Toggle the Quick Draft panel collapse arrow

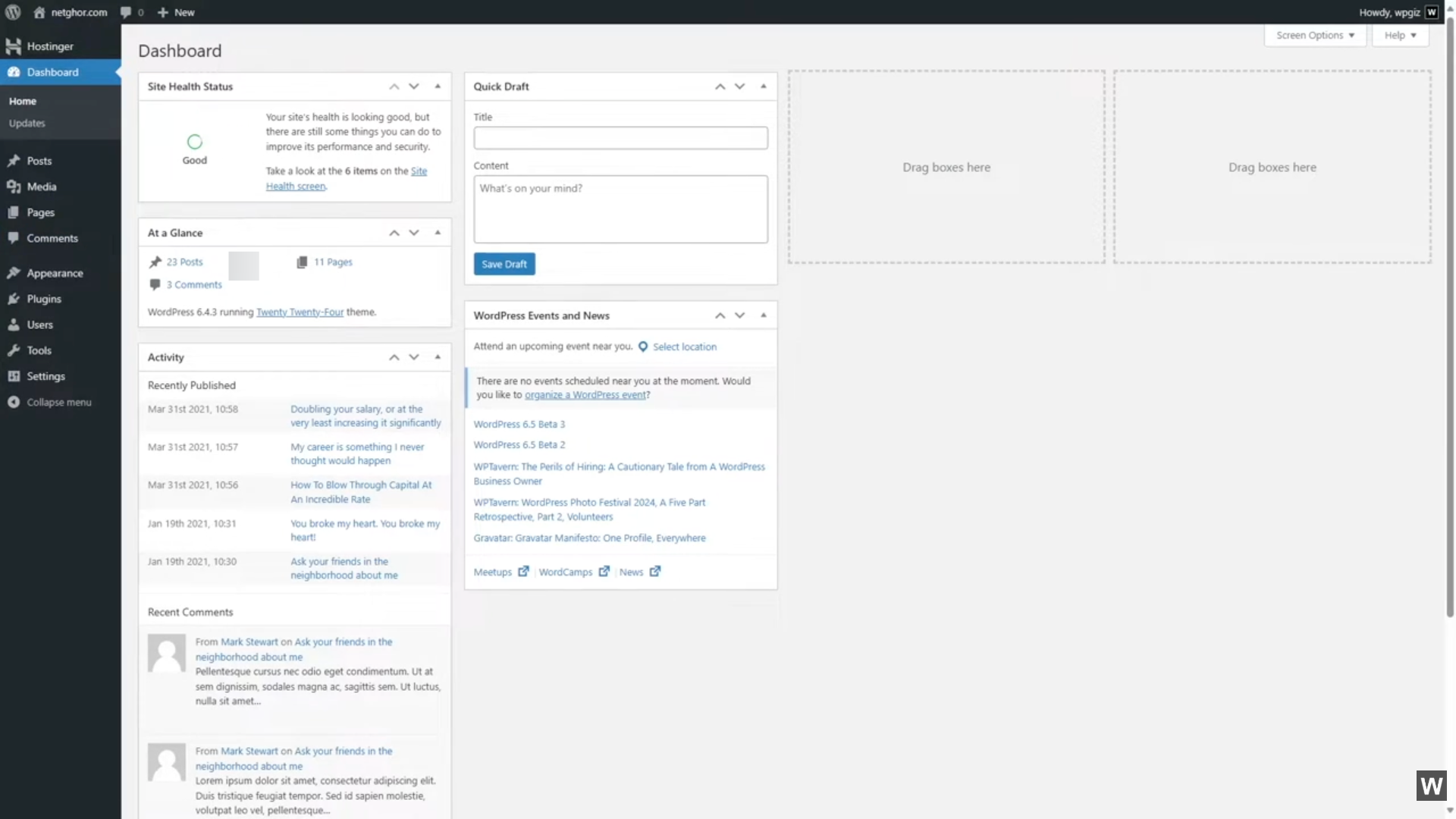pos(764,86)
